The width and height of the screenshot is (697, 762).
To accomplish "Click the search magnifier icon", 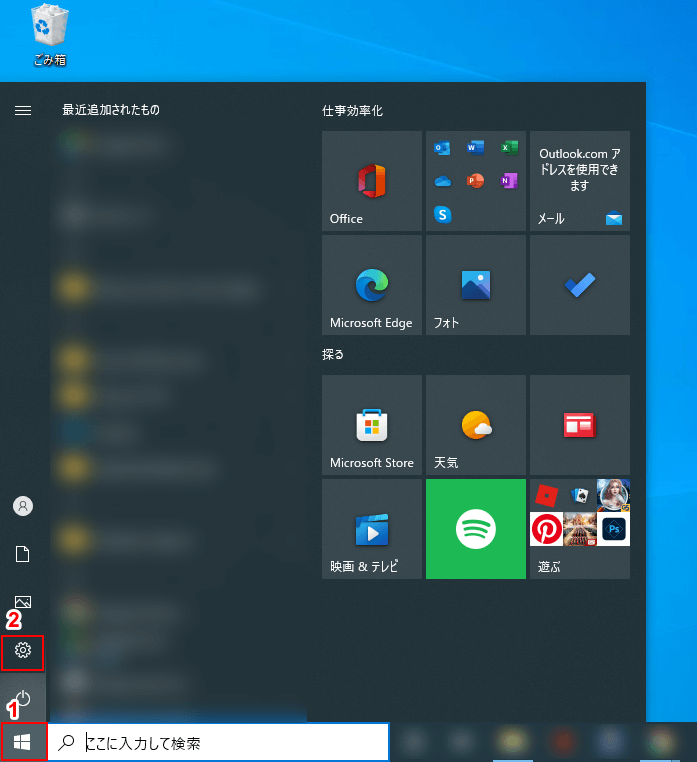I will (x=66, y=742).
